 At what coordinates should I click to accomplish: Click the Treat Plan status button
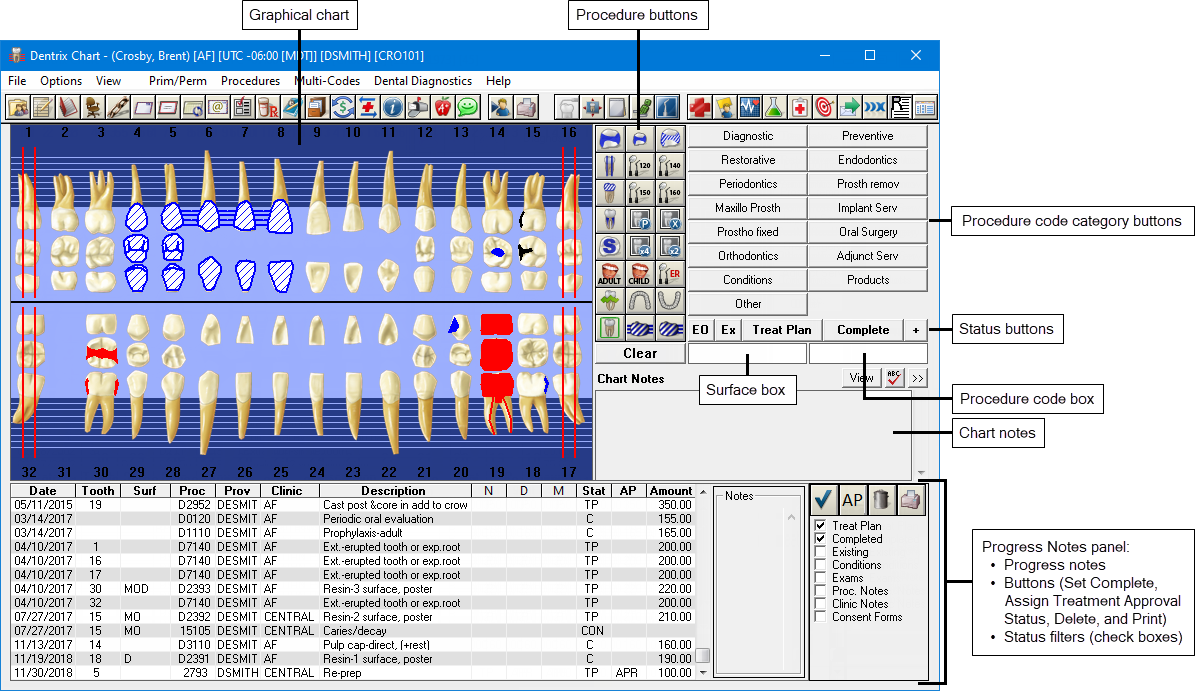pos(782,330)
